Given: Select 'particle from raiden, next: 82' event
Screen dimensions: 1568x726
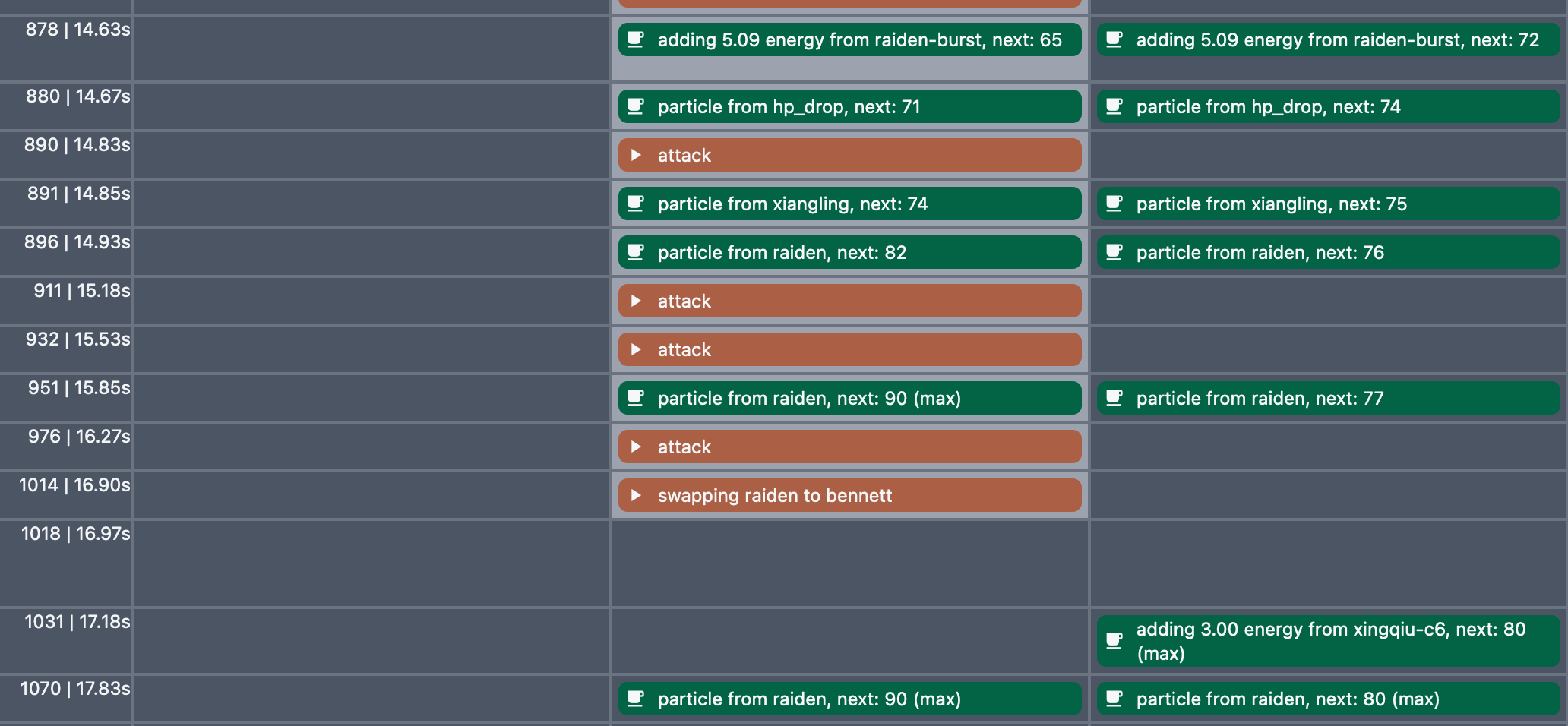Looking at the screenshot, I should click(x=849, y=252).
